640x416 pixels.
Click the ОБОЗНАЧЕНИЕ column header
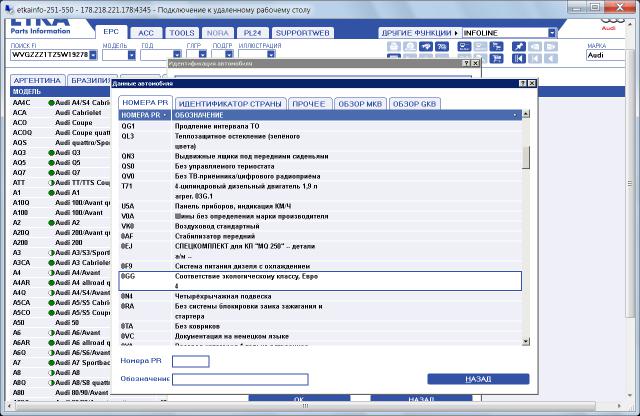click(x=347, y=115)
